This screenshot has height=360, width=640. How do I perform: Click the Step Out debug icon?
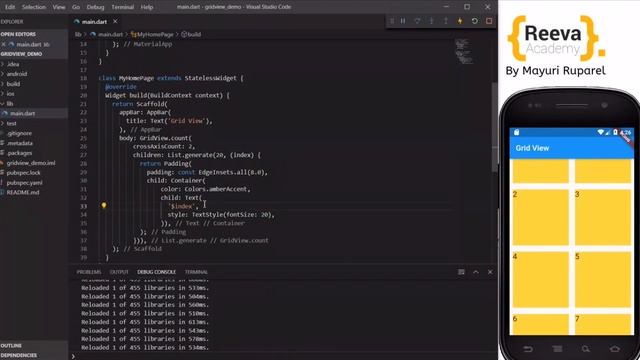point(446,21)
